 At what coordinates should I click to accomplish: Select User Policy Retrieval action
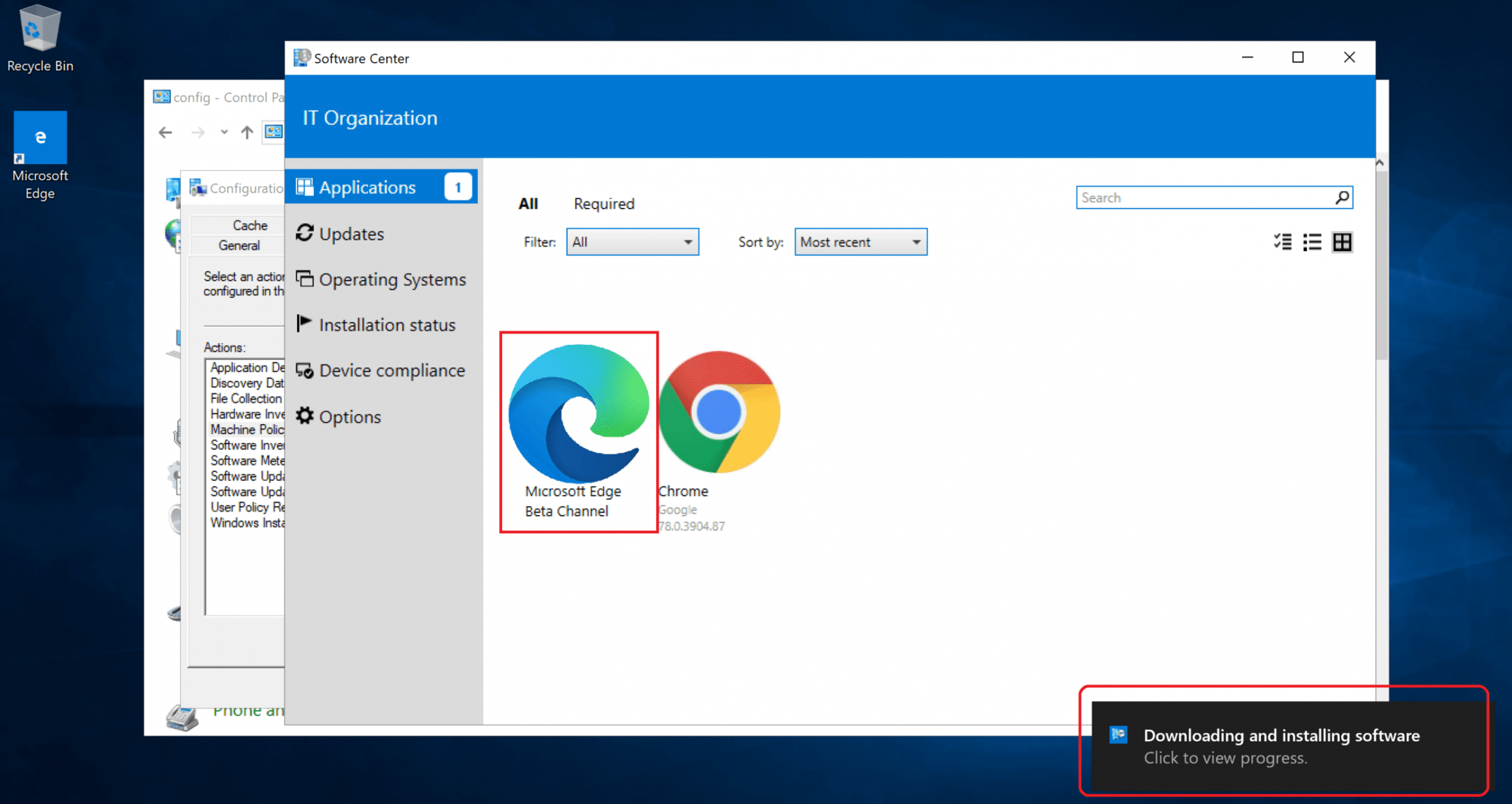[247, 508]
